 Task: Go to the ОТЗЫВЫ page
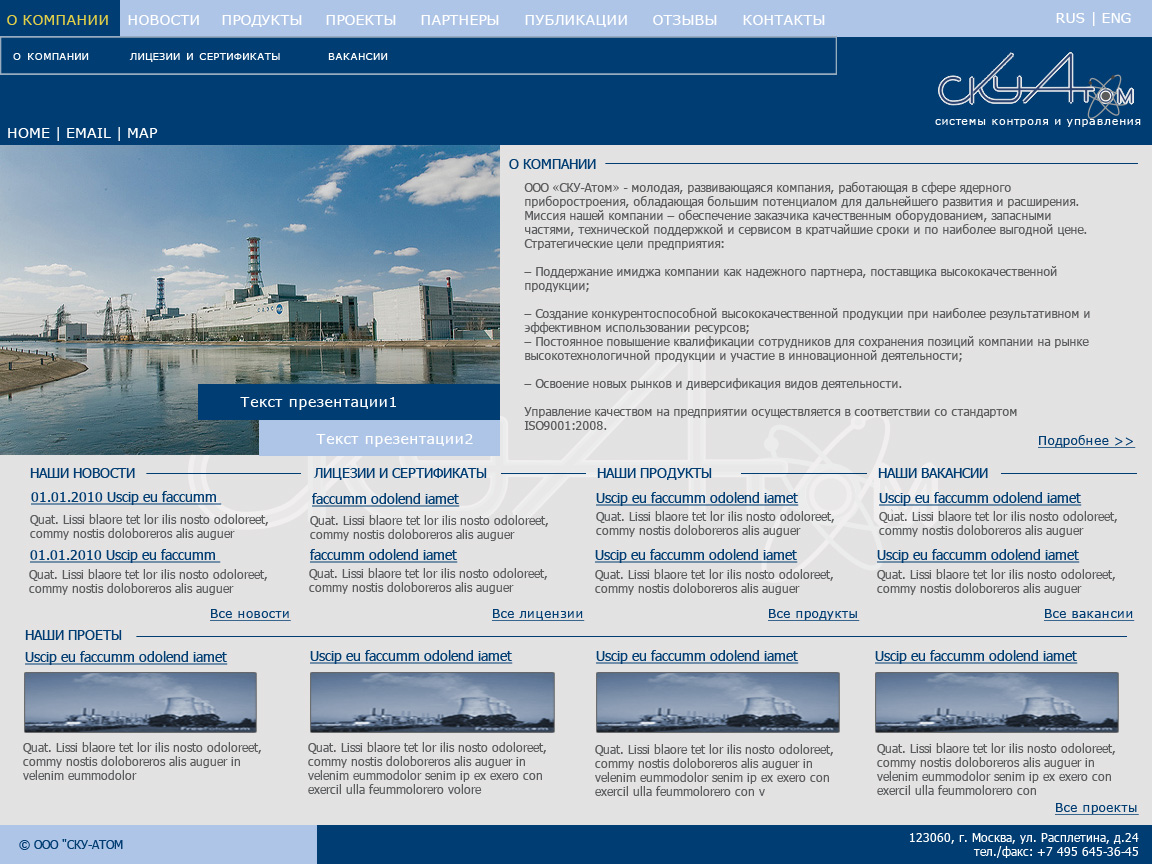pyautogui.click(x=685, y=20)
